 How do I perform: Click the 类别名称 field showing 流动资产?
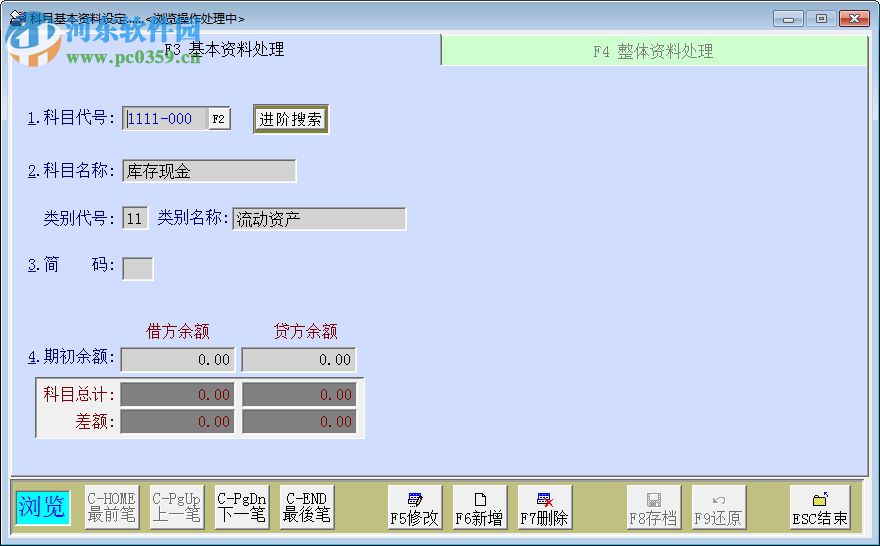tap(319, 219)
